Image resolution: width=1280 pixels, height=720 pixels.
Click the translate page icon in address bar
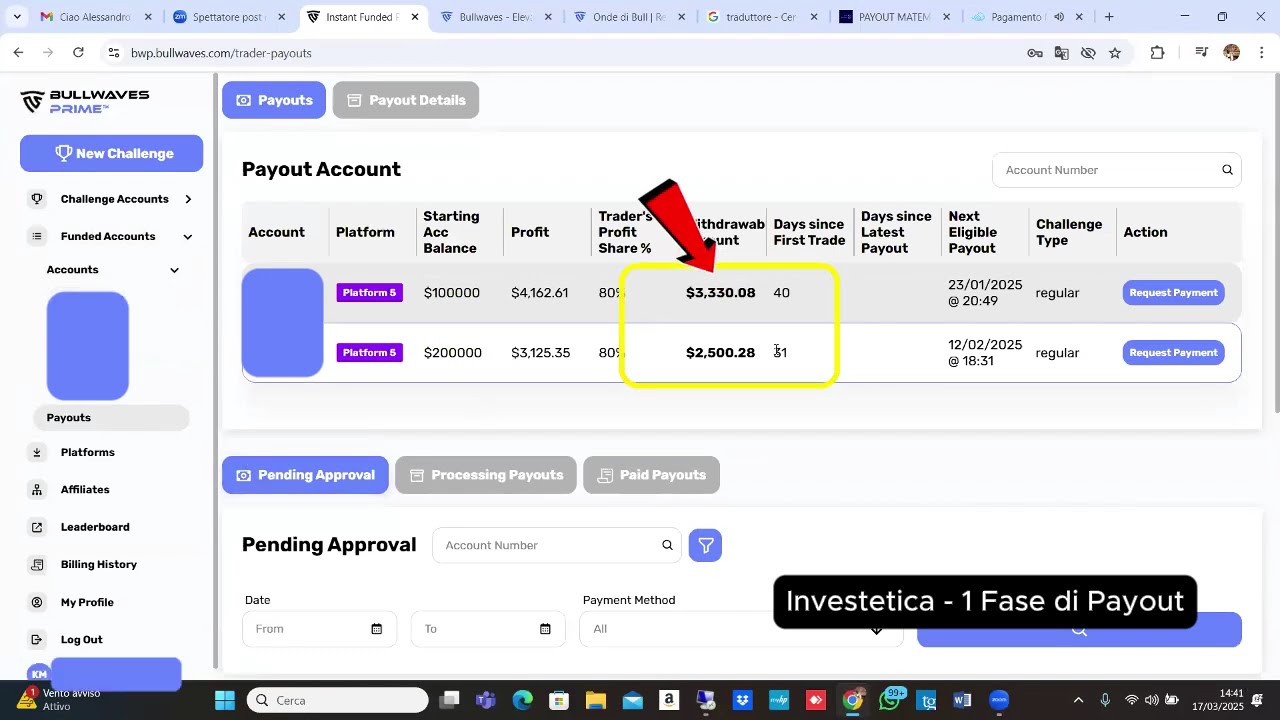pos(1062,53)
